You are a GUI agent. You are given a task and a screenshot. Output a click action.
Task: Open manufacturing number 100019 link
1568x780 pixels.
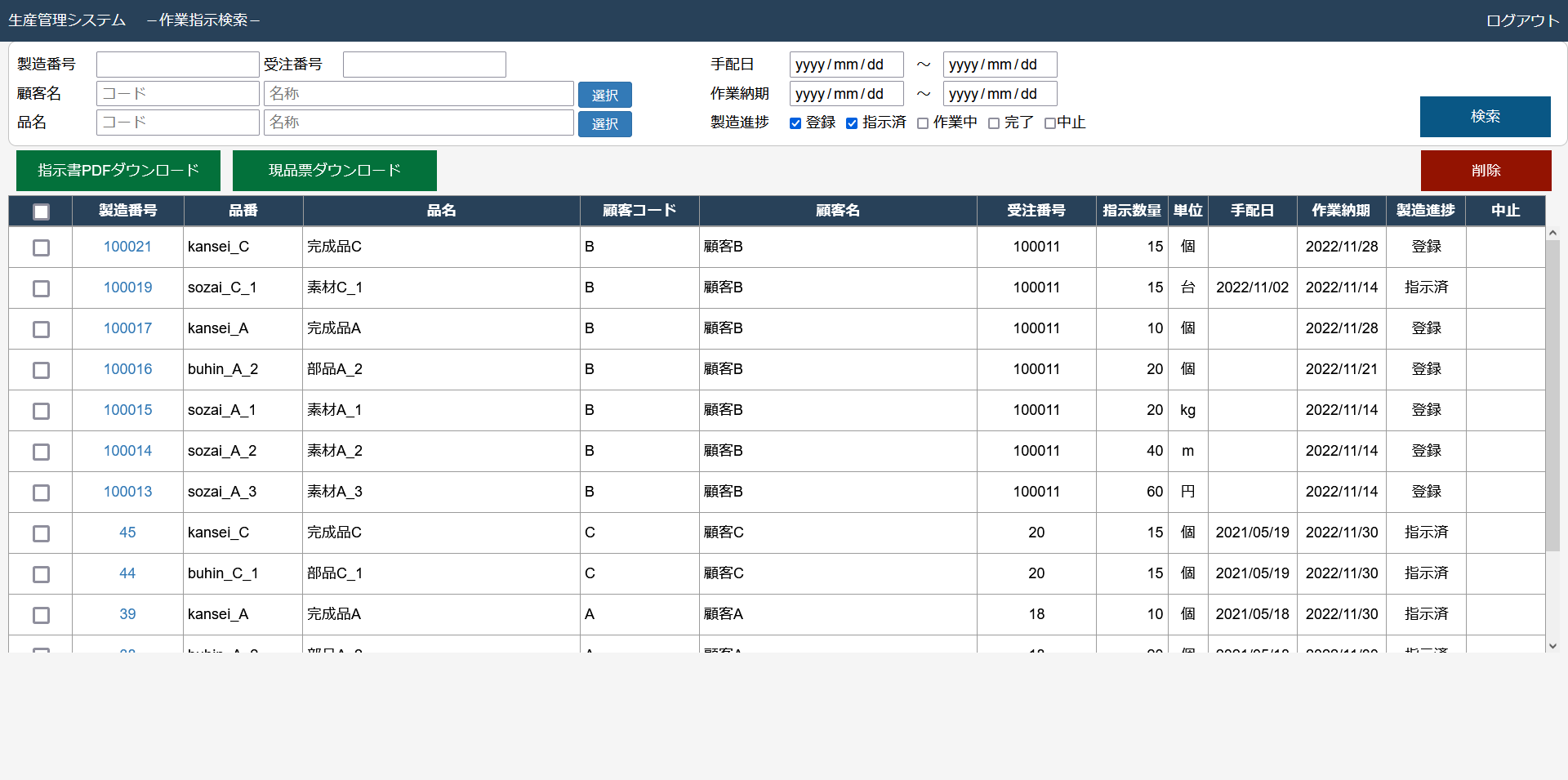(x=127, y=287)
